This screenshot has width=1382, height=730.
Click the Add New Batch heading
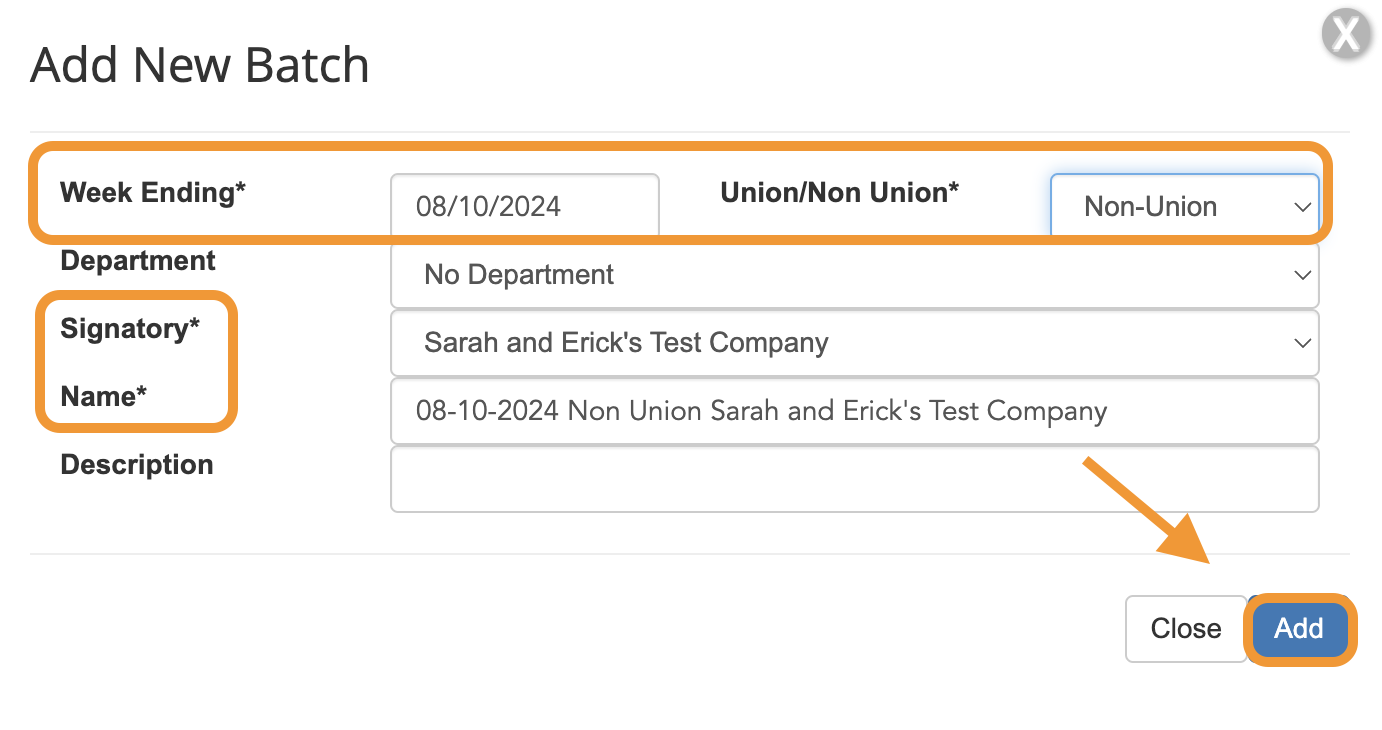pyautogui.click(x=200, y=66)
